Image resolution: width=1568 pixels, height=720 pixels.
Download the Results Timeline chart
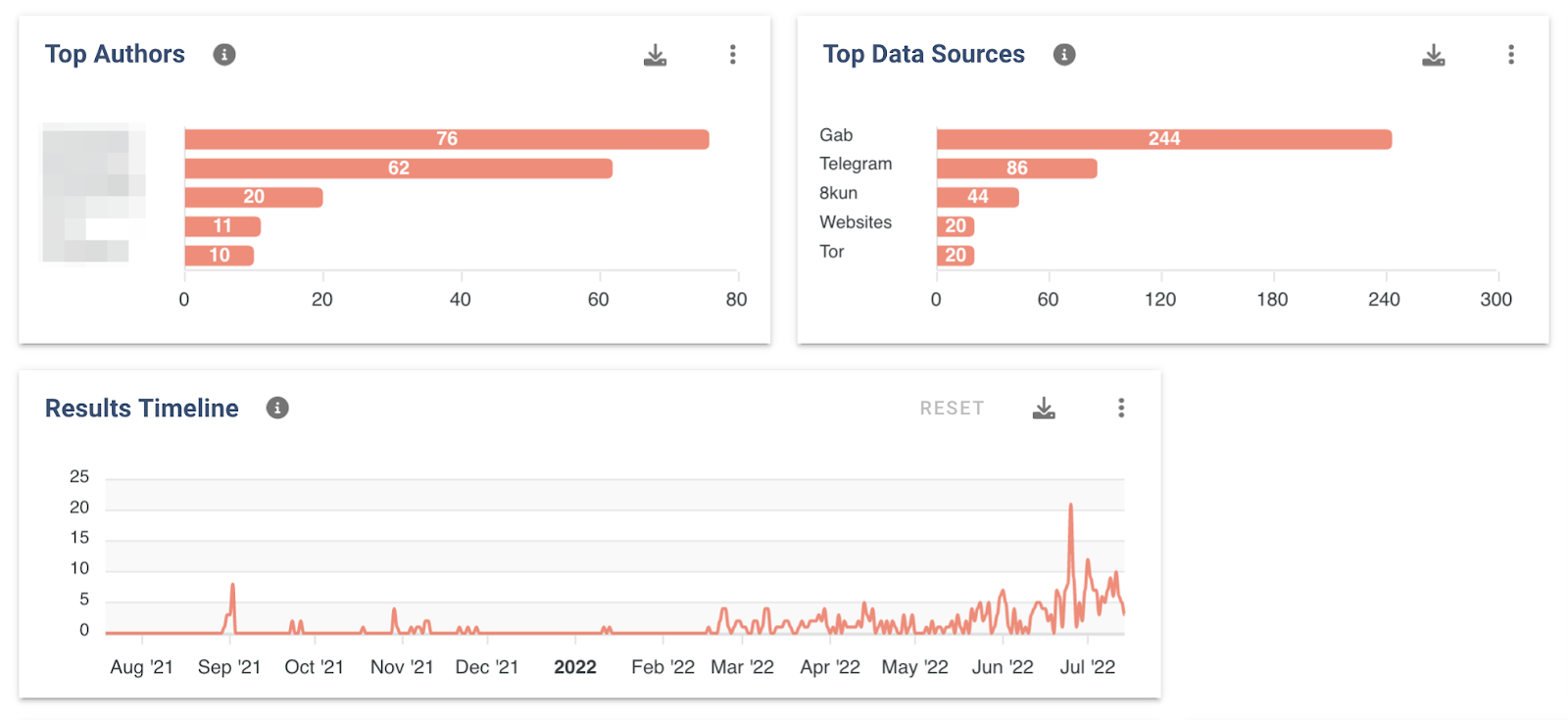(1044, 408)
